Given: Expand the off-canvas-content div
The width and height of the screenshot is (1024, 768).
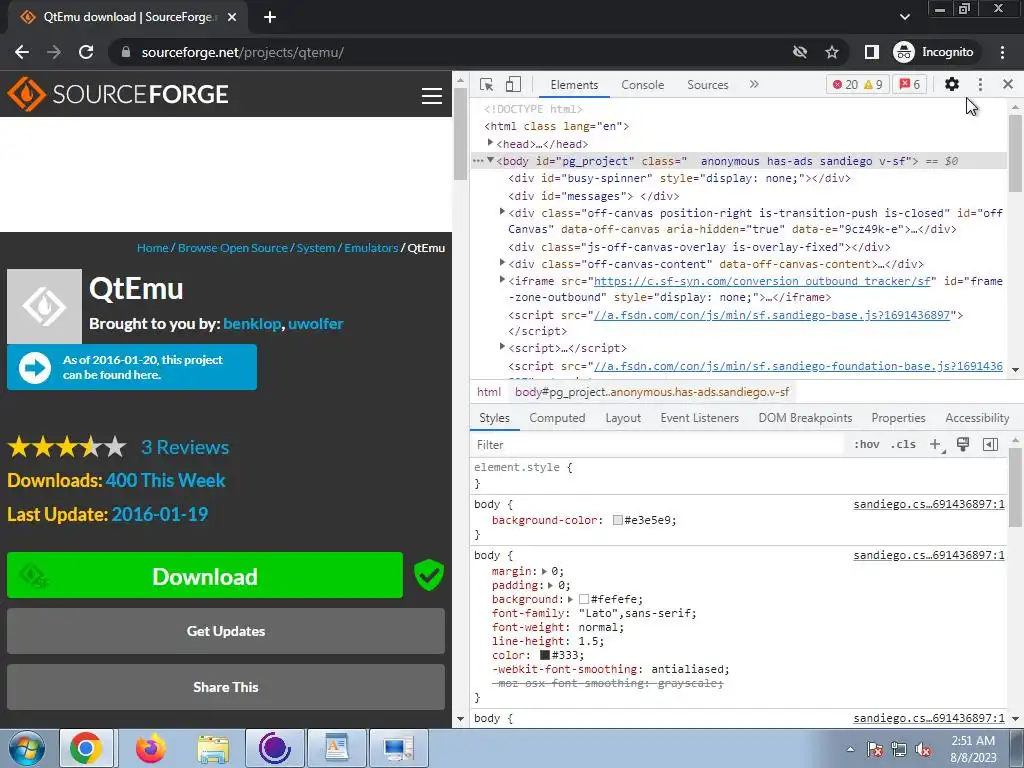Looking at the screenshot, I should [x=502, y=263].
